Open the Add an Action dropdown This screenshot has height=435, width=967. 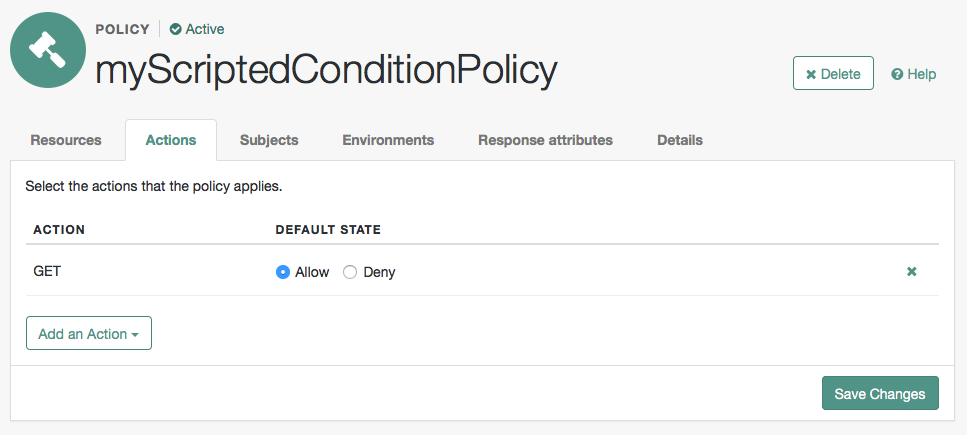[x=89, y=333]
